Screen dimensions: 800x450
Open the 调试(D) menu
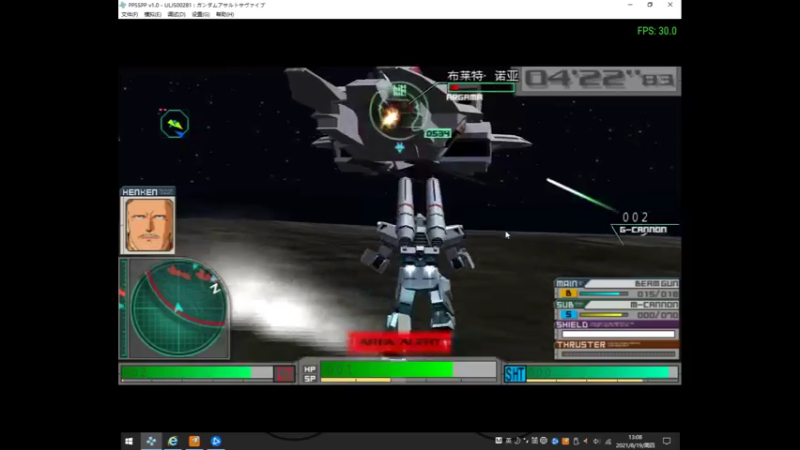(176, 14)
